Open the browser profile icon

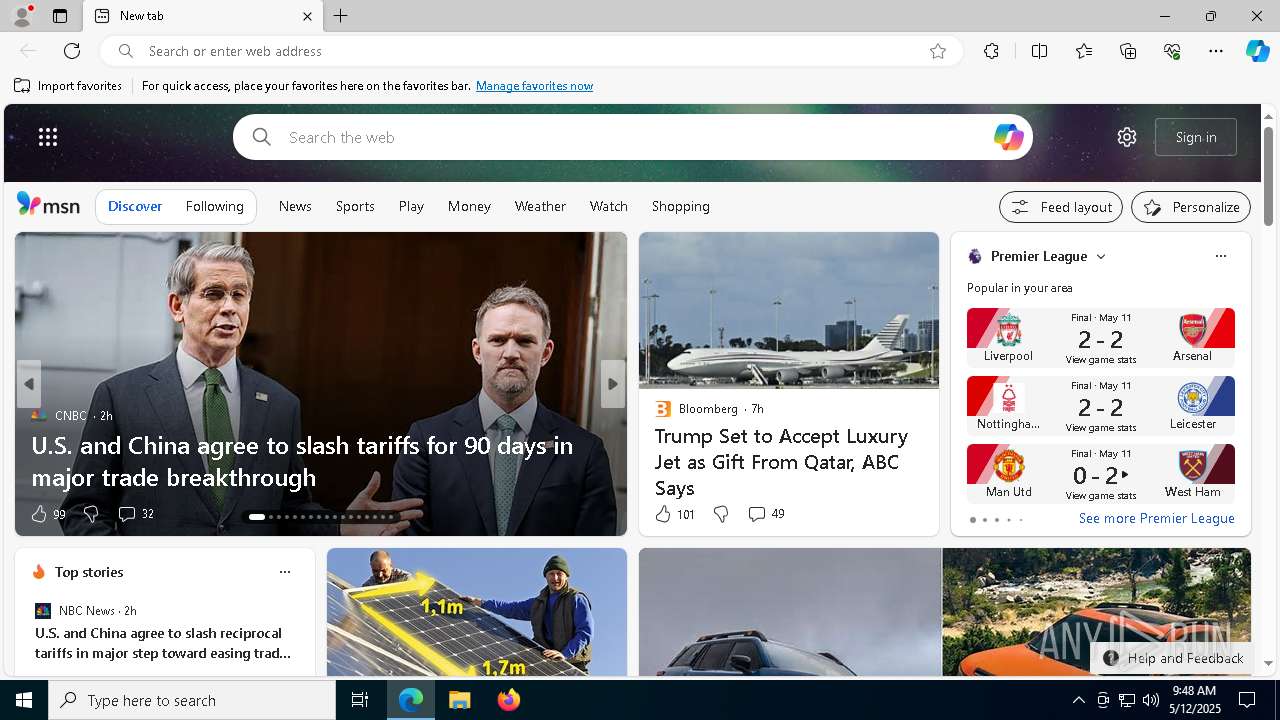coord(21,16)
